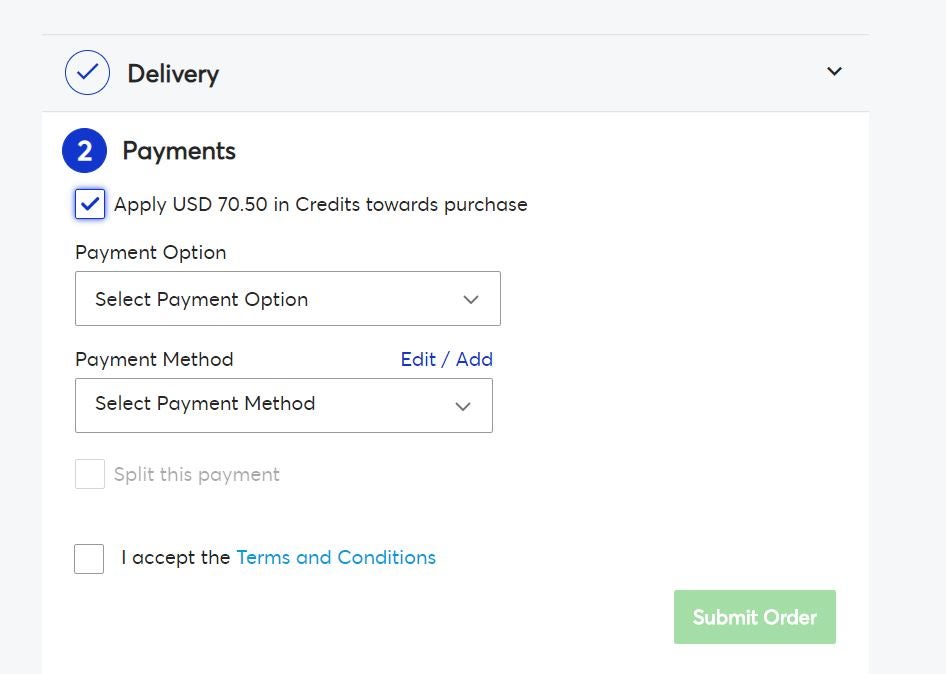Click the Delivery section heading text
The image size is (946, 674).
point(173,74)
